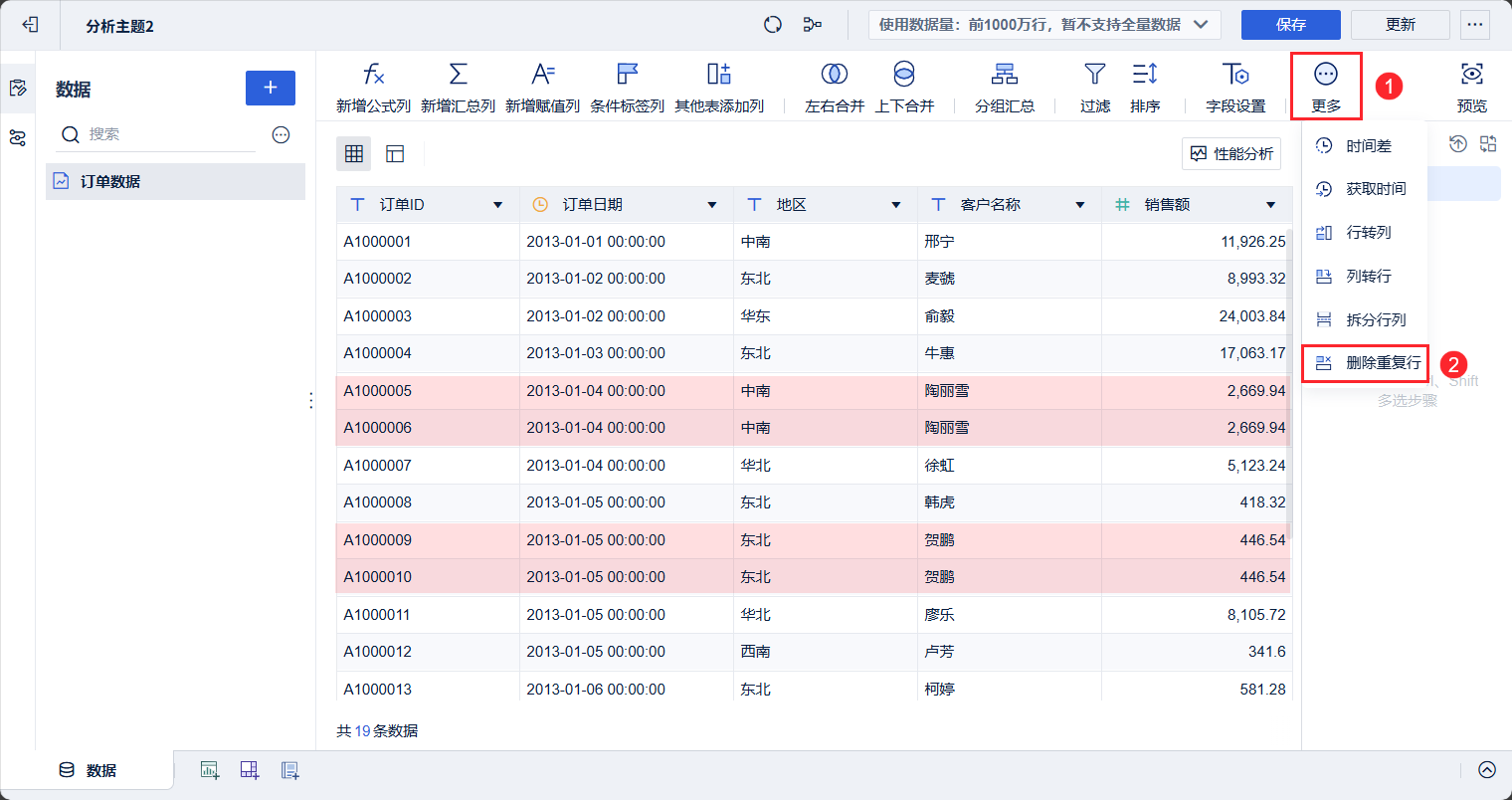Open the 分组汇总 tool
1512x800 pixels.
(1005, 87)
